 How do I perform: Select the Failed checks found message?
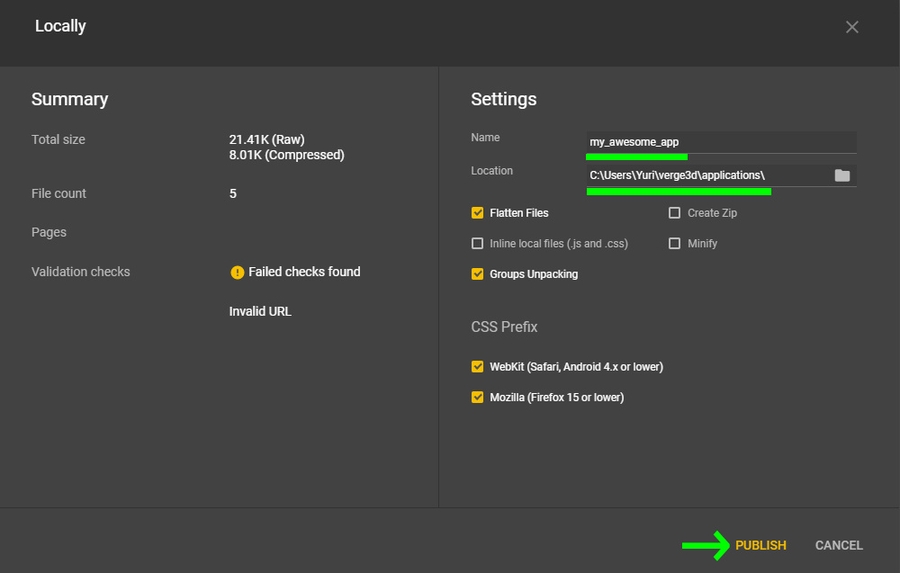pos(304,272)
